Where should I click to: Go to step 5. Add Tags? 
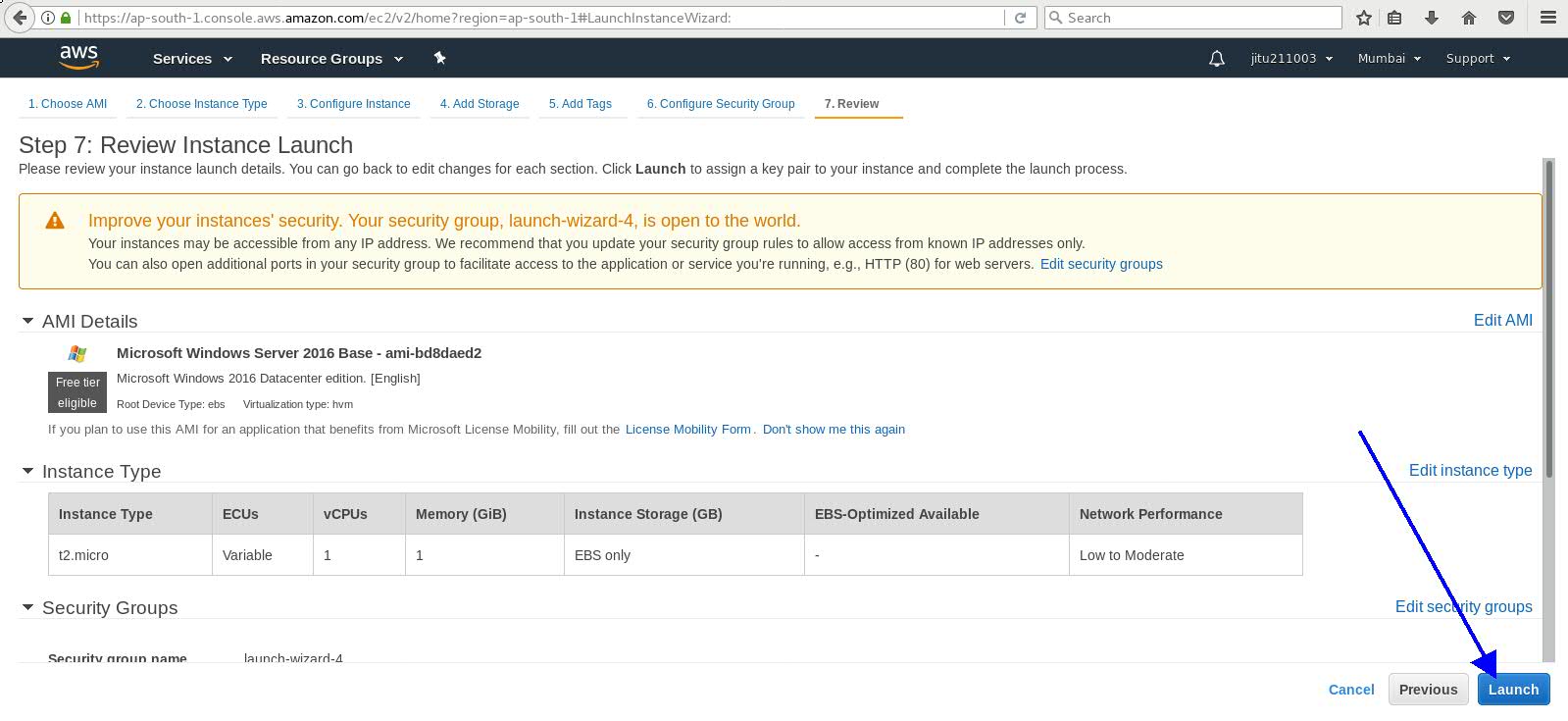pos(580,104)
